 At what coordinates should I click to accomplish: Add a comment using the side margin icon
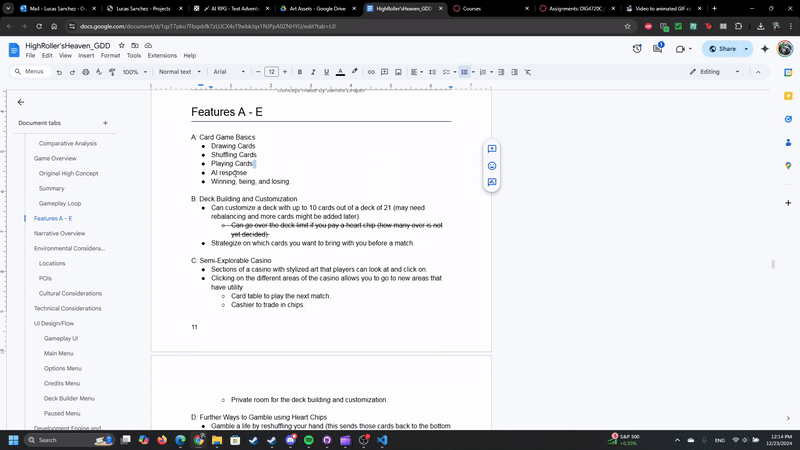pos(492,149)
